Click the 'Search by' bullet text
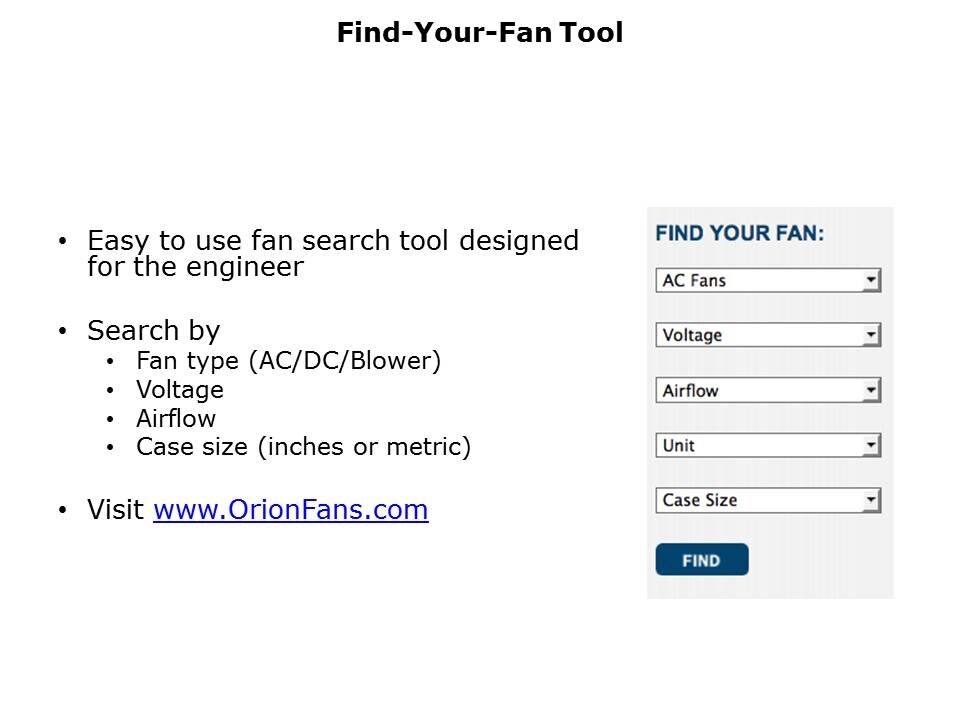 (x=153, y=331)
